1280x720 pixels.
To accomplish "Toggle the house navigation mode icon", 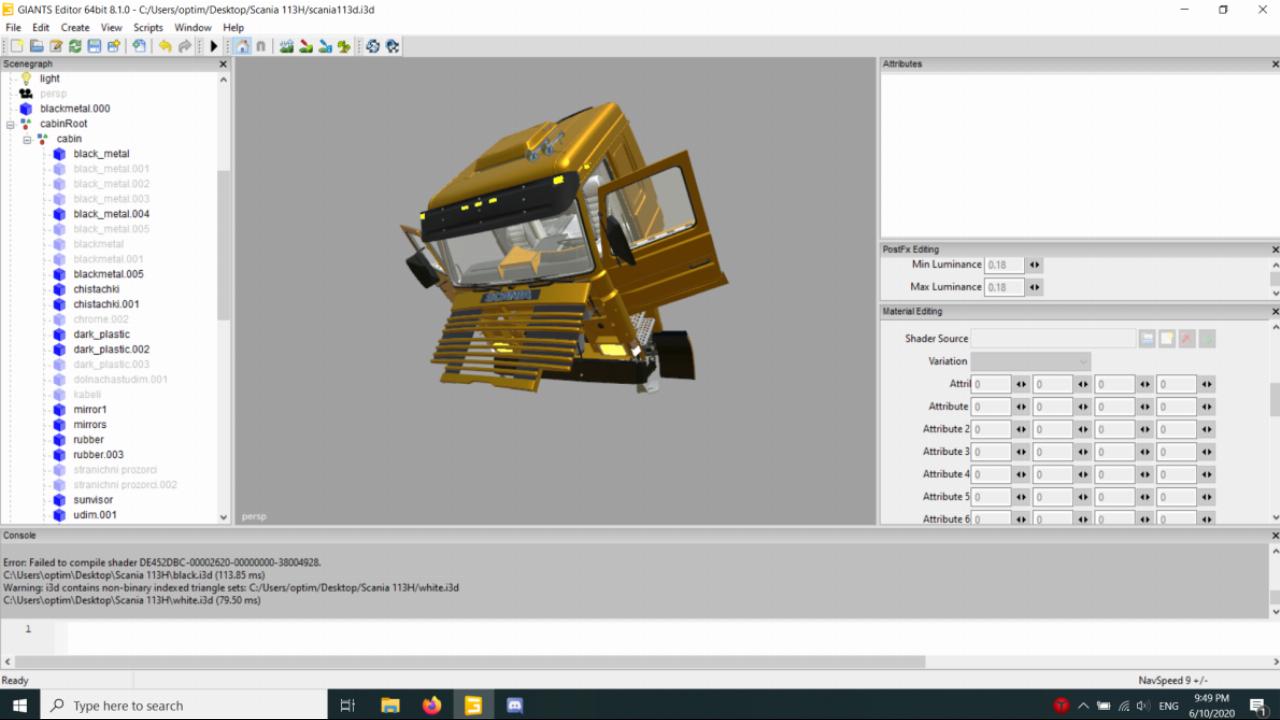I will tap(242, 46).
